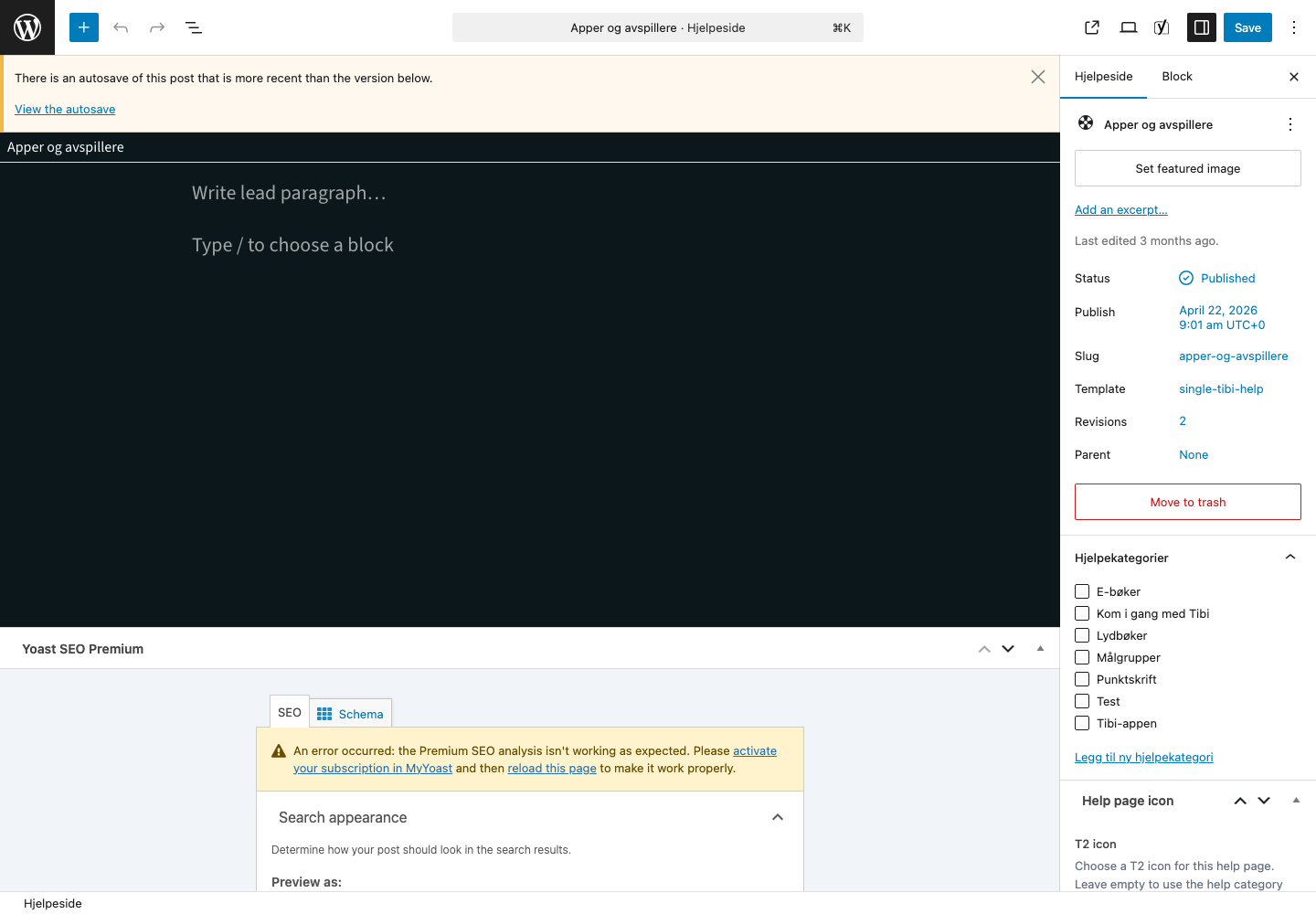Open actions menu for Apper og avspillere

click(1290, 124)
